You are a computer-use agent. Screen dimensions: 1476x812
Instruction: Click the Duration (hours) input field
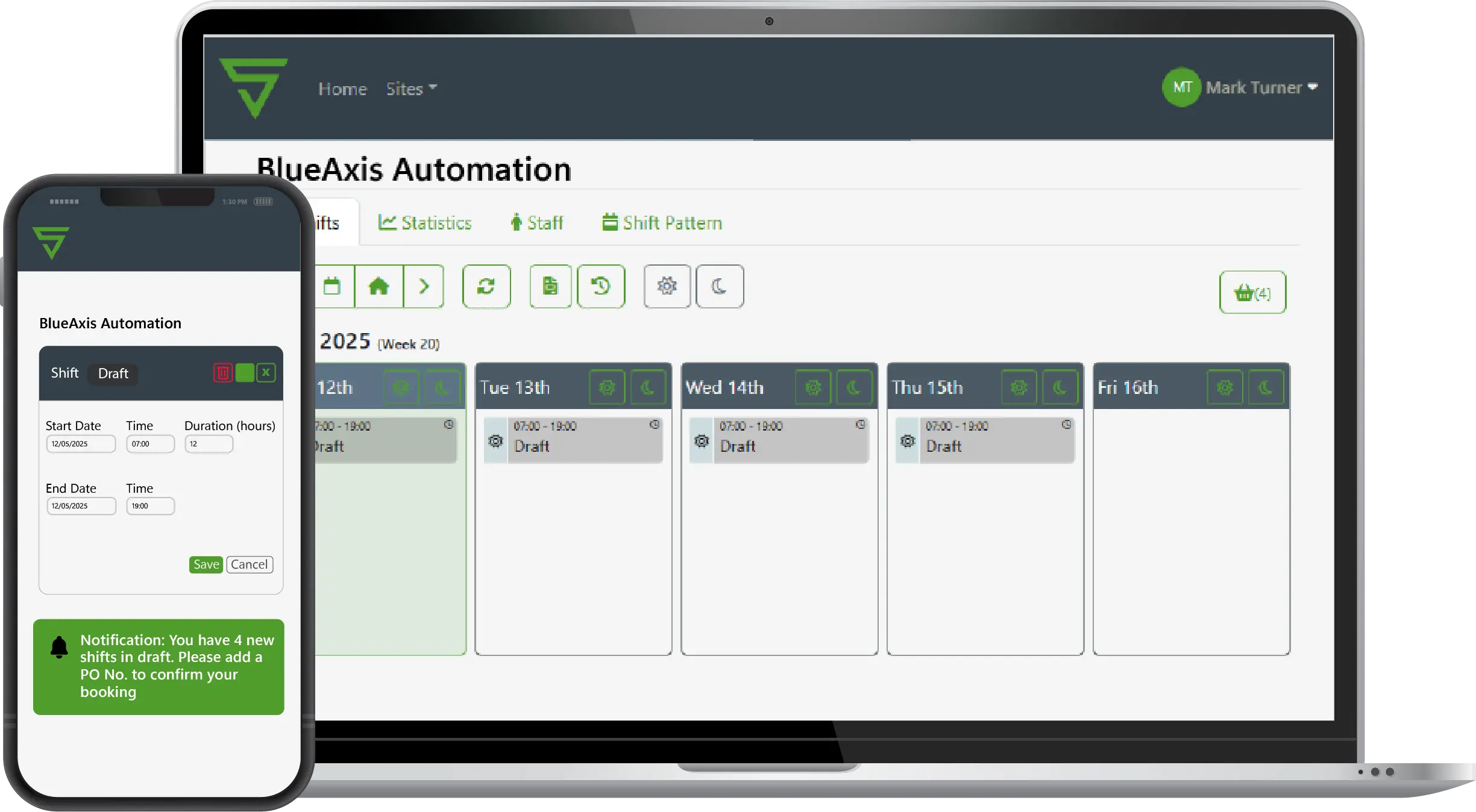click(x=209, y=444)
